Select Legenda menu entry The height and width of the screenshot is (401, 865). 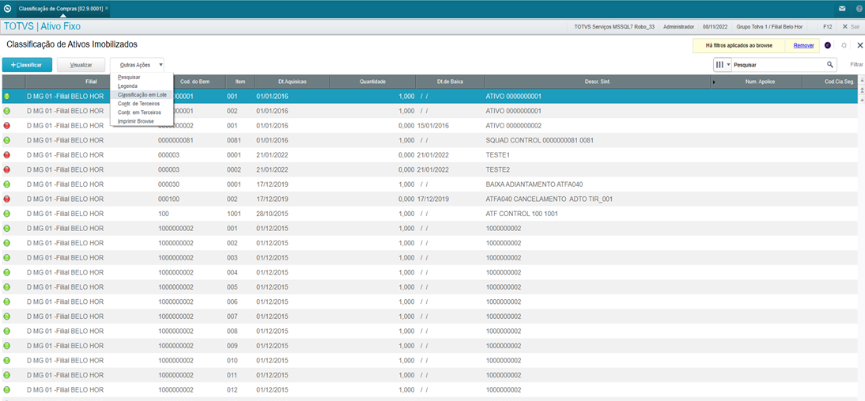[128, 86]
